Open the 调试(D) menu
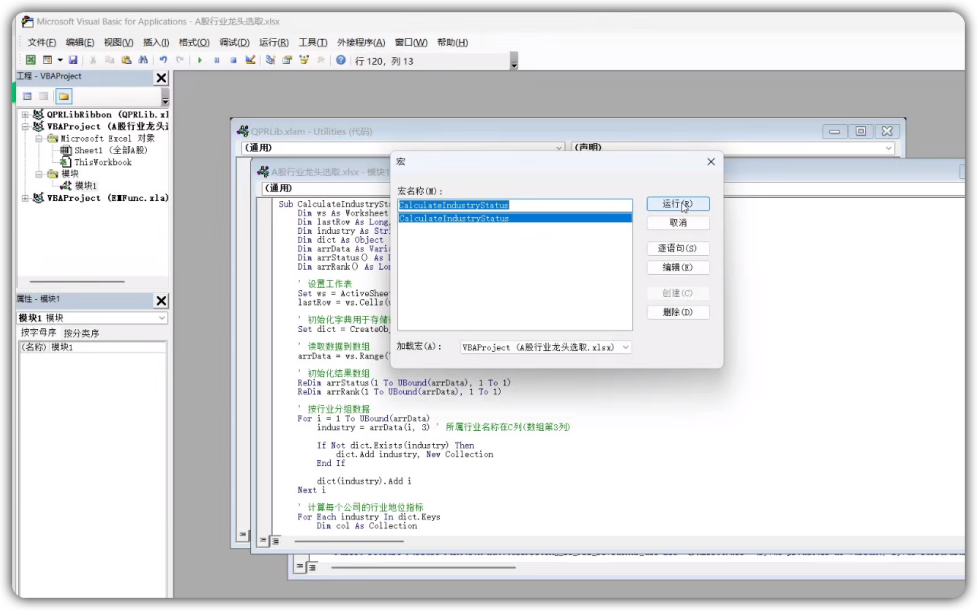 (x=234, y=43)
